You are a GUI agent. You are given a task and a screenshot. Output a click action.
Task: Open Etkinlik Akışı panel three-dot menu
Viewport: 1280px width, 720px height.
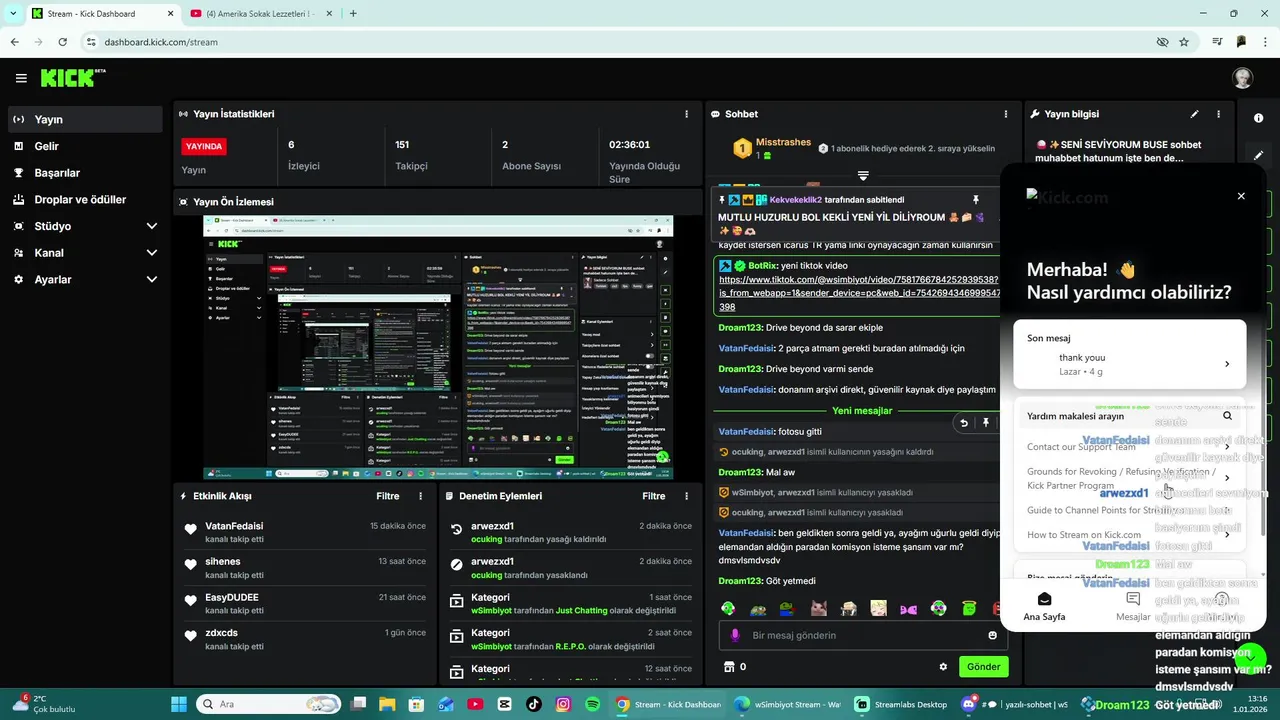(x=420, y=496)
